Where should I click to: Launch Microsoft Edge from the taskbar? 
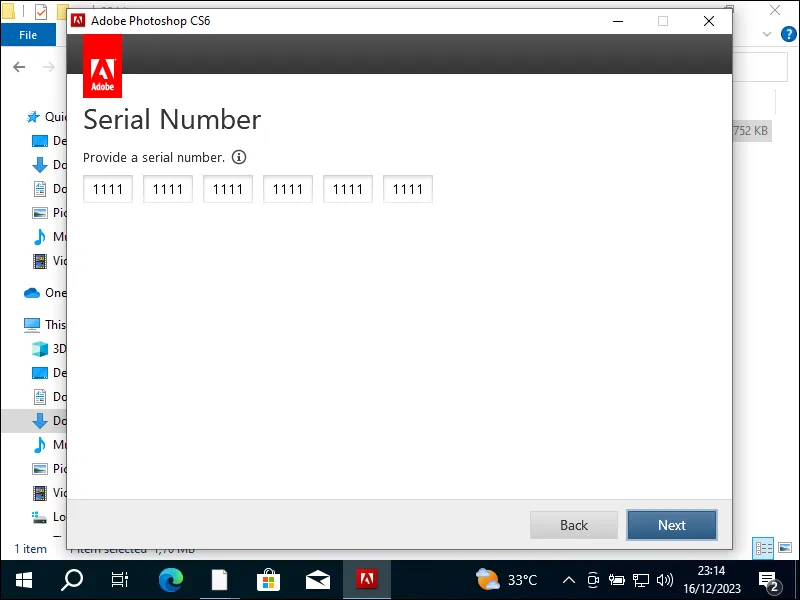[x=171, y=579]
